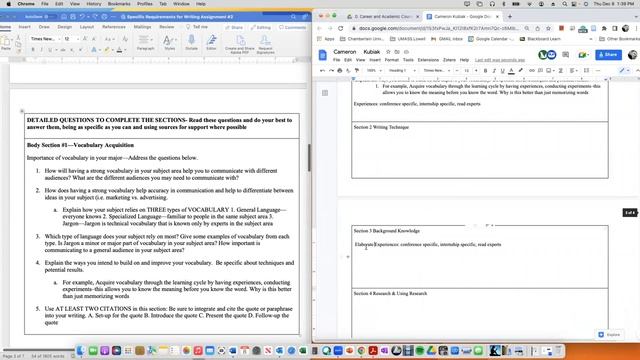Click the blue Share button in Docs
This screenshot has height=360, width=640.
click(608, 55)
